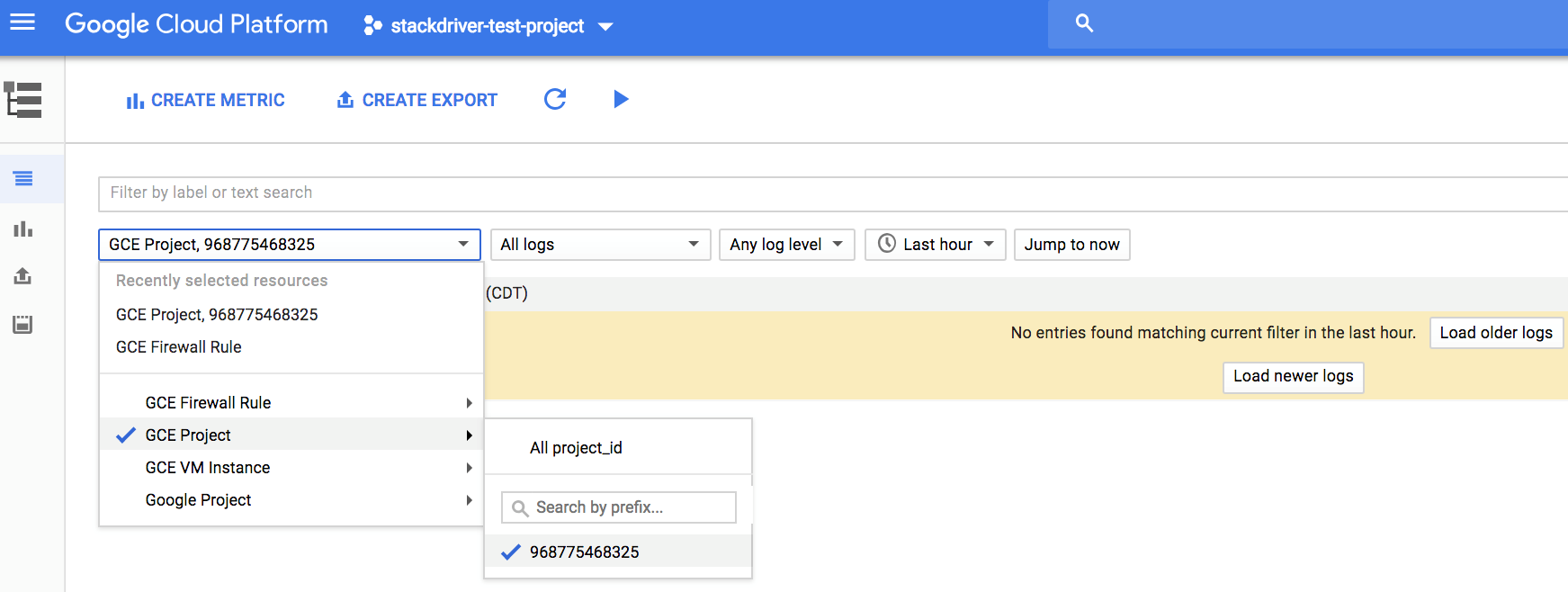Focus the Filter by label or text search field

point(832,193)
